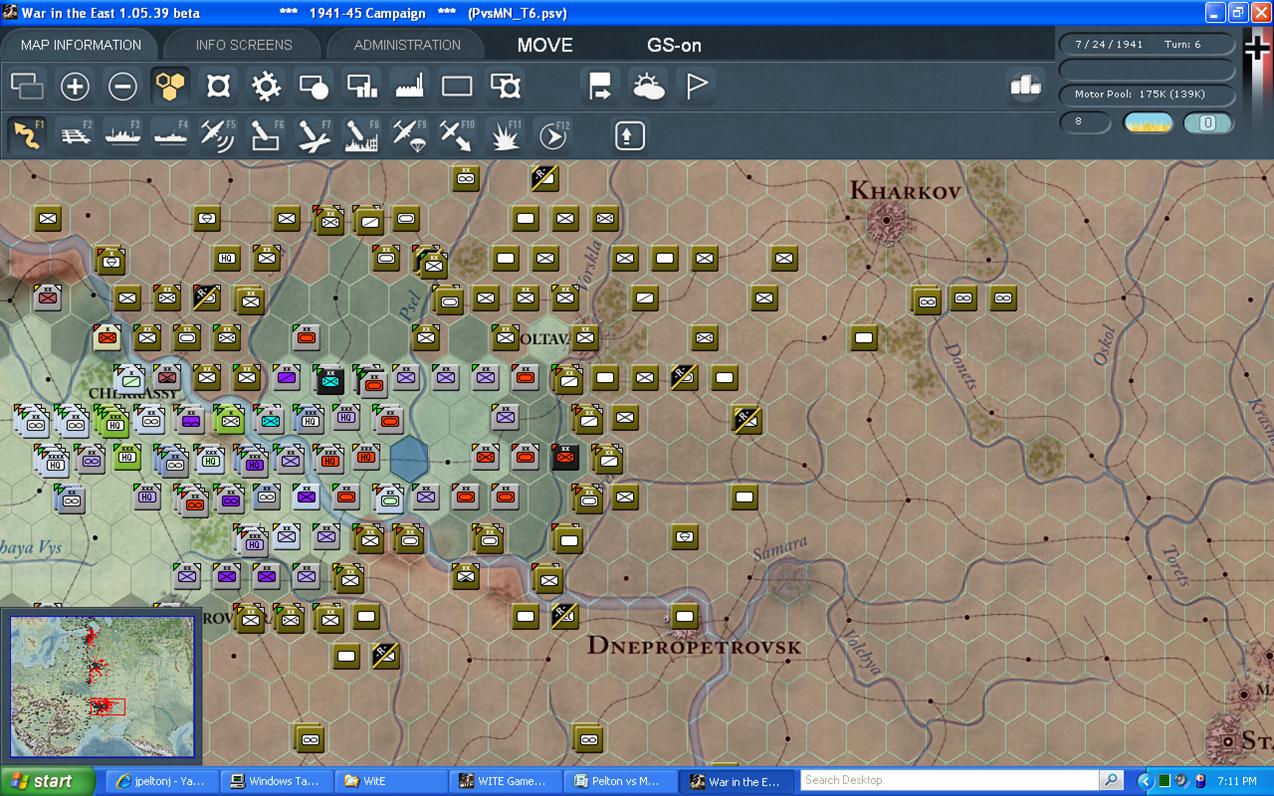This screenshot has width=1274, height=796.
Task: Select F11 explosion attack mode icon
Action: pos(506,135)
